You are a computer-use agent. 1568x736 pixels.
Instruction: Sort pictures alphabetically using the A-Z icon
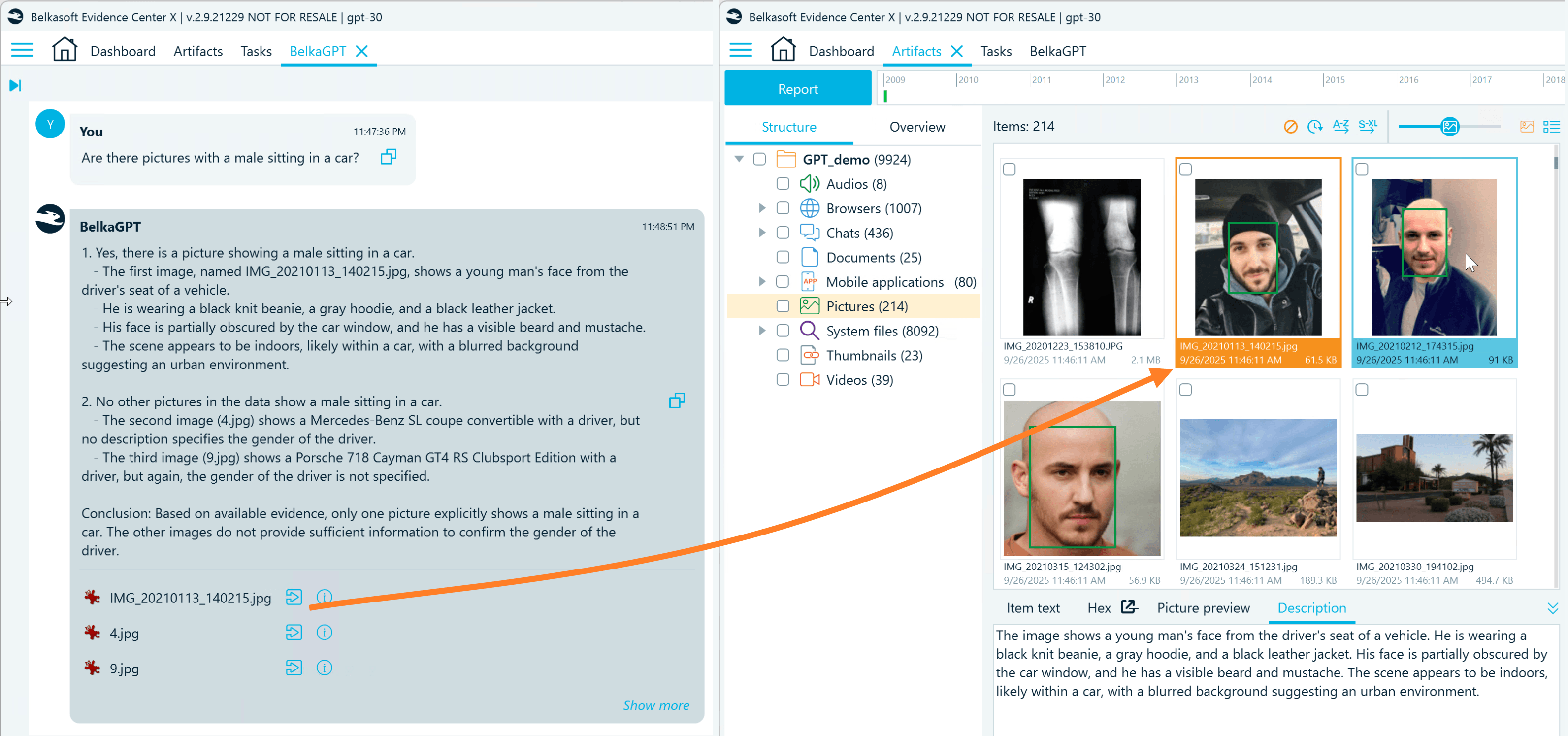coord(1341,126)
